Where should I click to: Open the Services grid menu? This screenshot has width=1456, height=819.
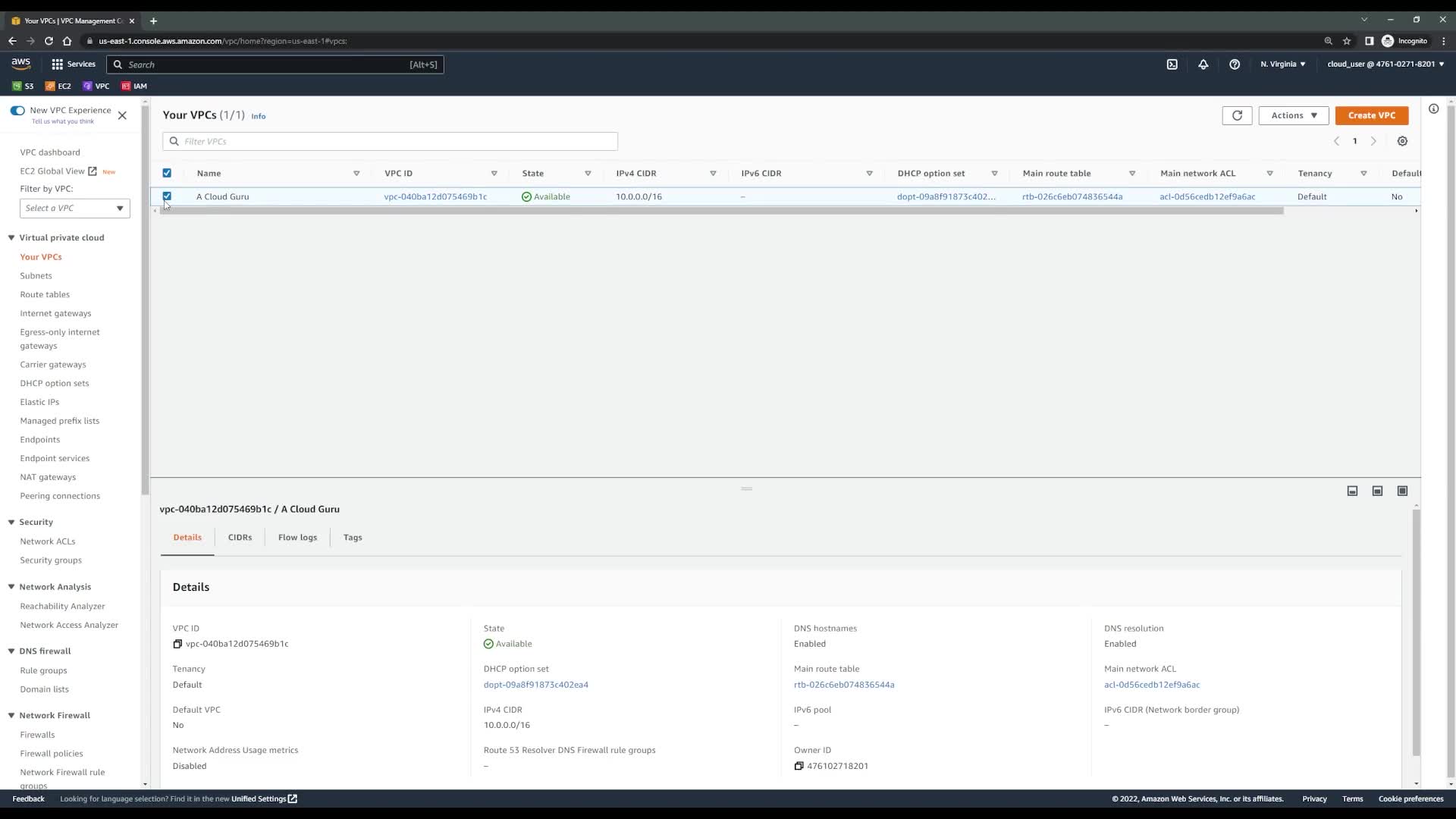pyautogui.click(x=58, y=64)
